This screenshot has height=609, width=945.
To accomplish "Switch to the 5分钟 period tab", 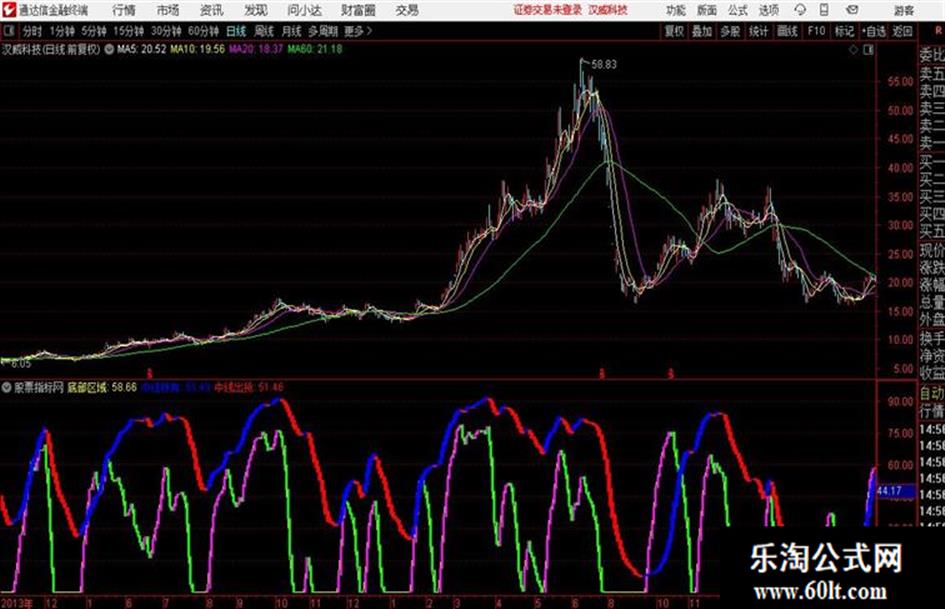I will coord(93,31).
